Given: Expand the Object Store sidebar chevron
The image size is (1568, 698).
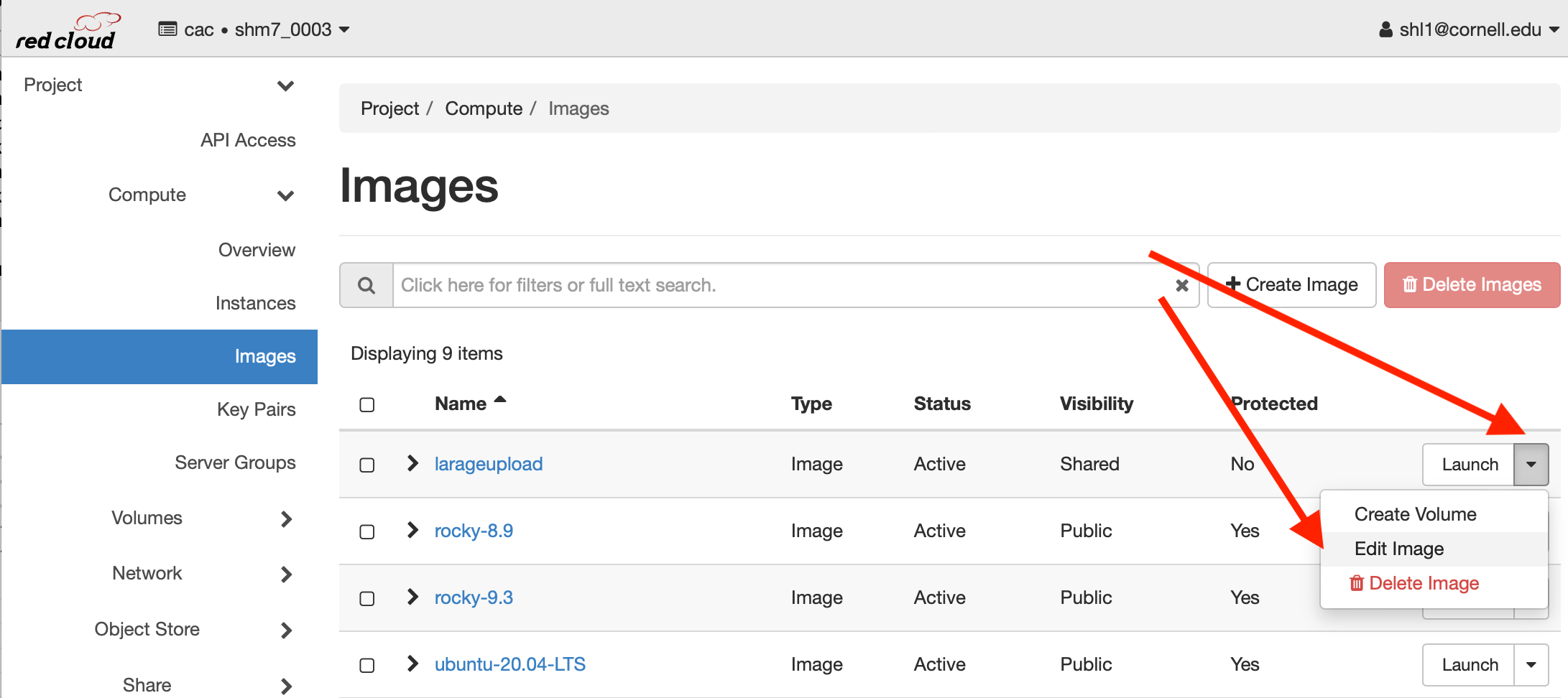Looking at the screenshot, I should [286, 630].
